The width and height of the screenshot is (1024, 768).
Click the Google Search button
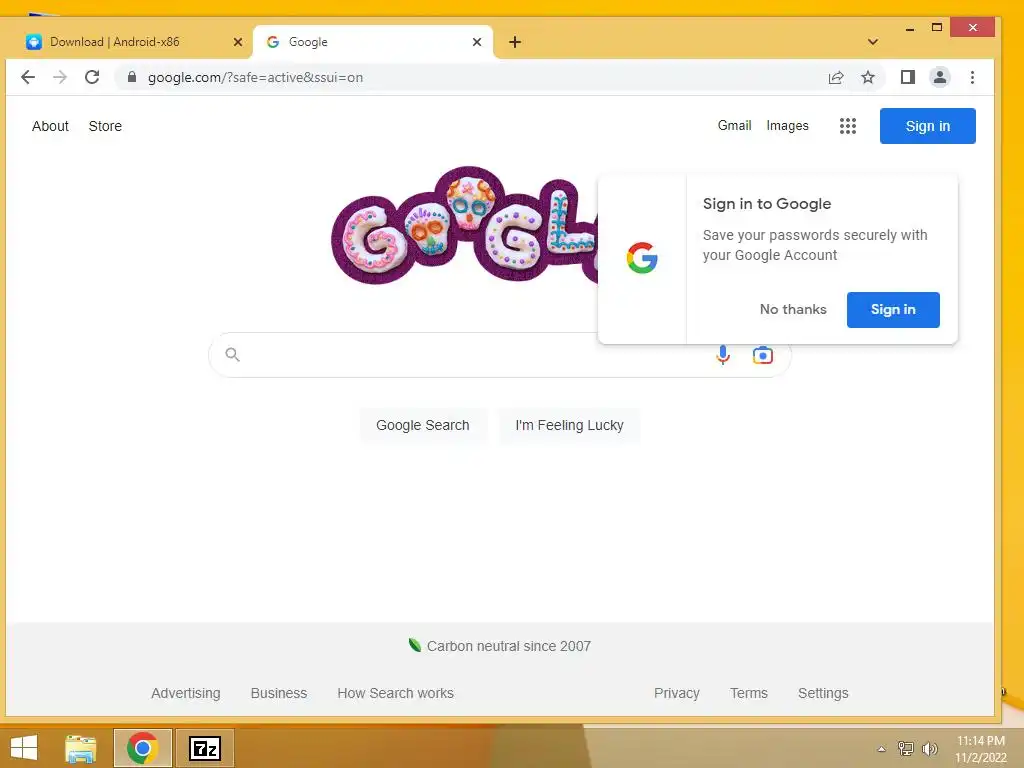pos(423,425)
